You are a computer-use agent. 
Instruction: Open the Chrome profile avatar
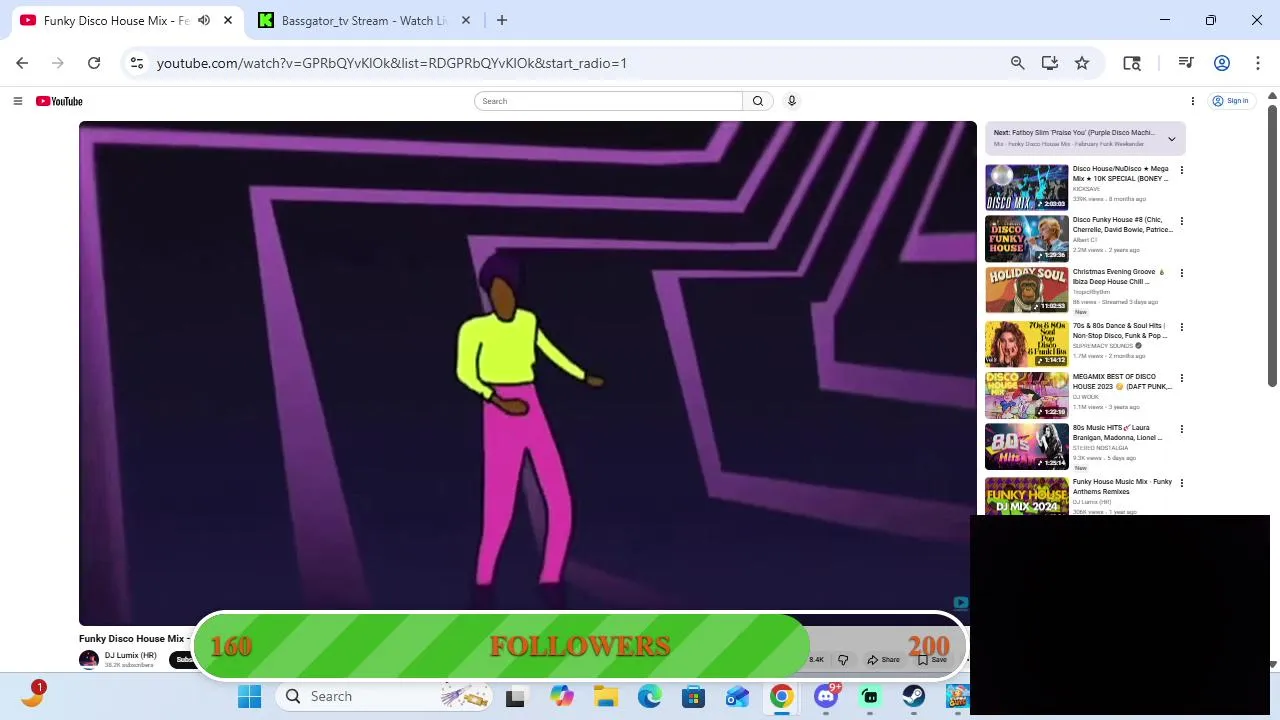[x=1221, y=63]
